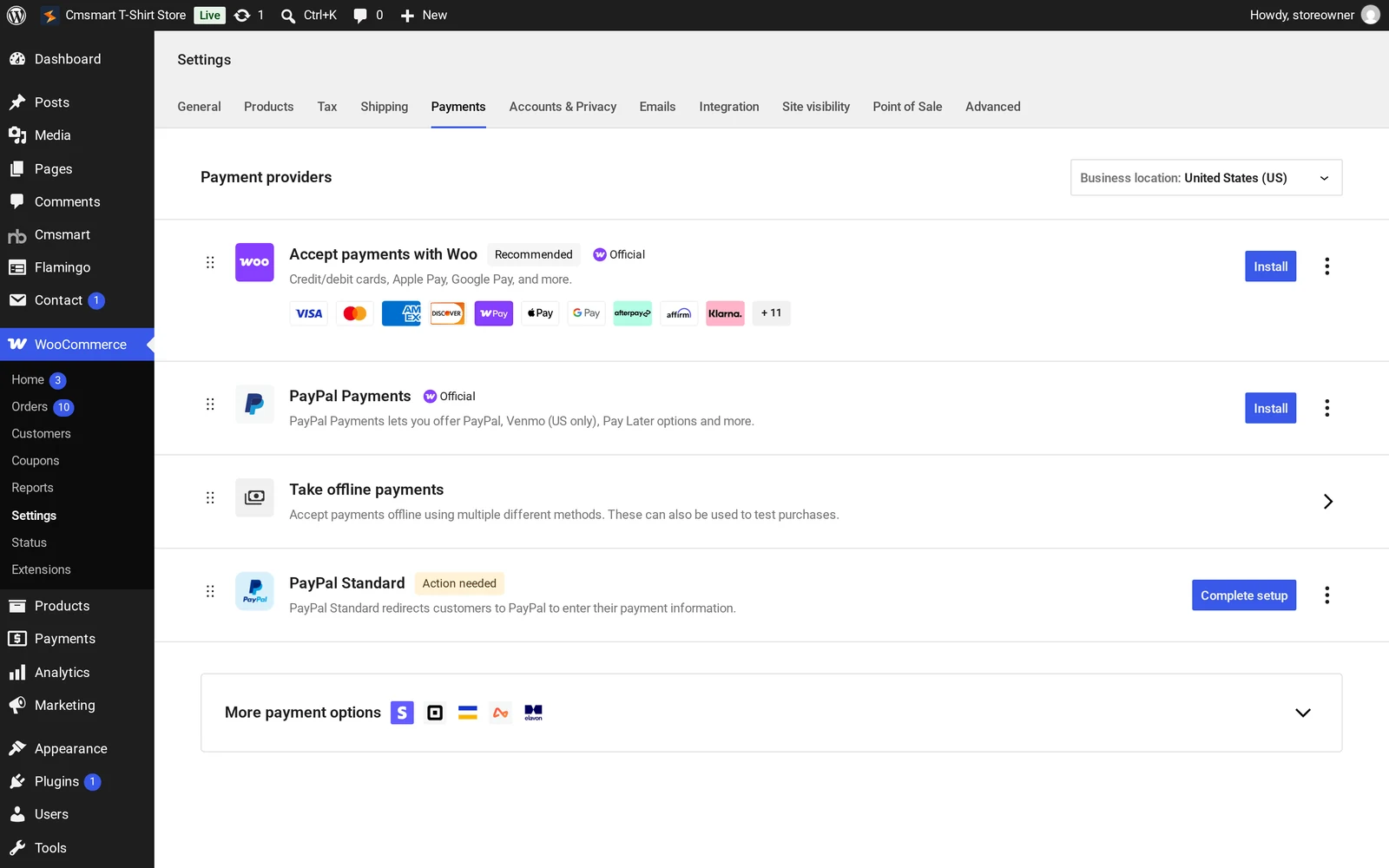Click the Affirm icon
1389x868 pixels.
click(x=679, y=313)
